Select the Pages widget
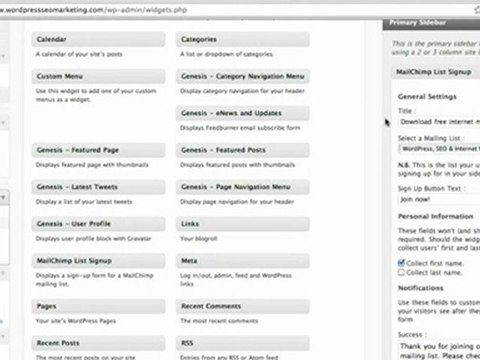This screenshot has width=480, height=360. click(x=98, y=306)
